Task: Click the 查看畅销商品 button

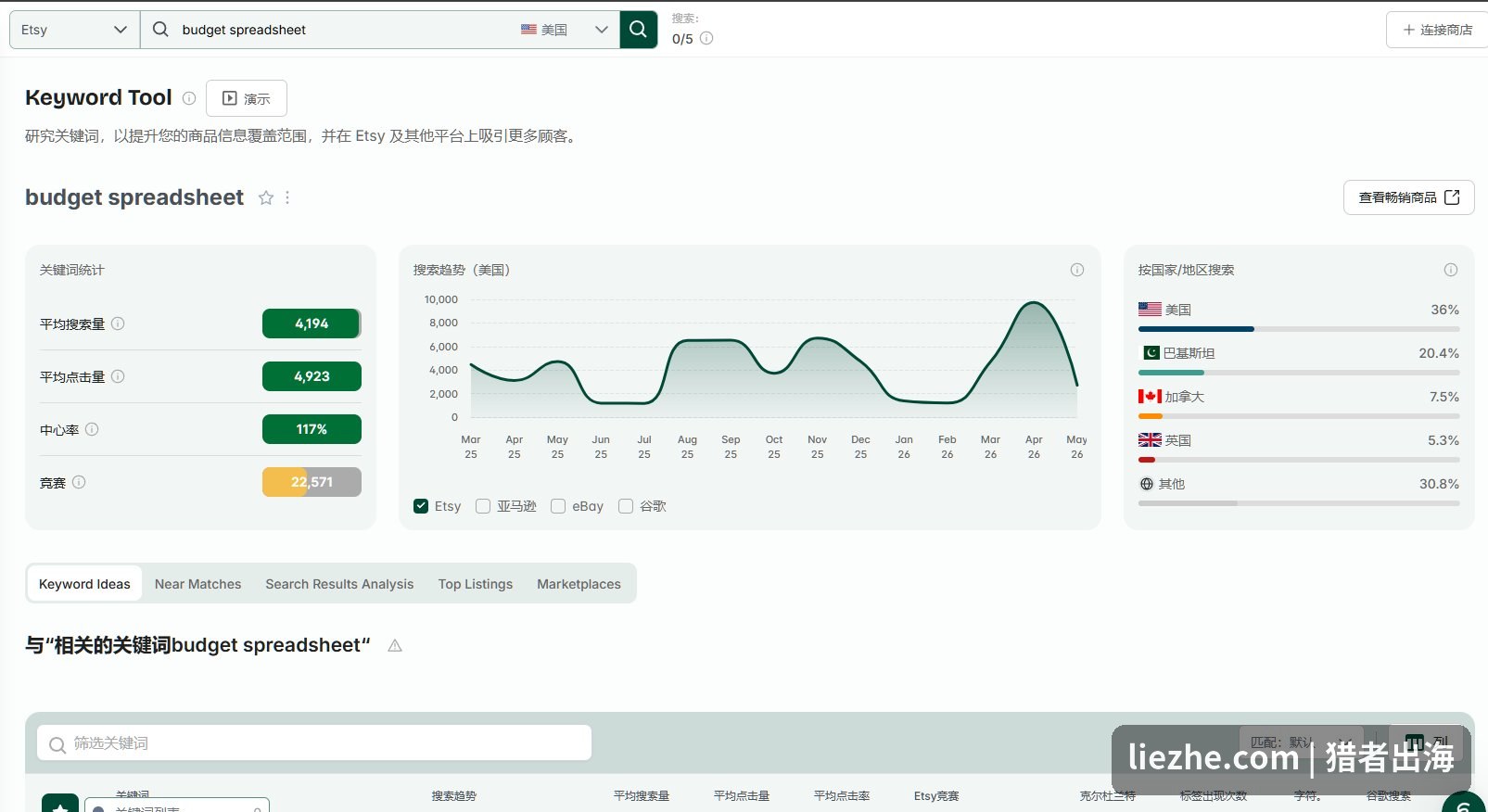Action: (1408, 197)
